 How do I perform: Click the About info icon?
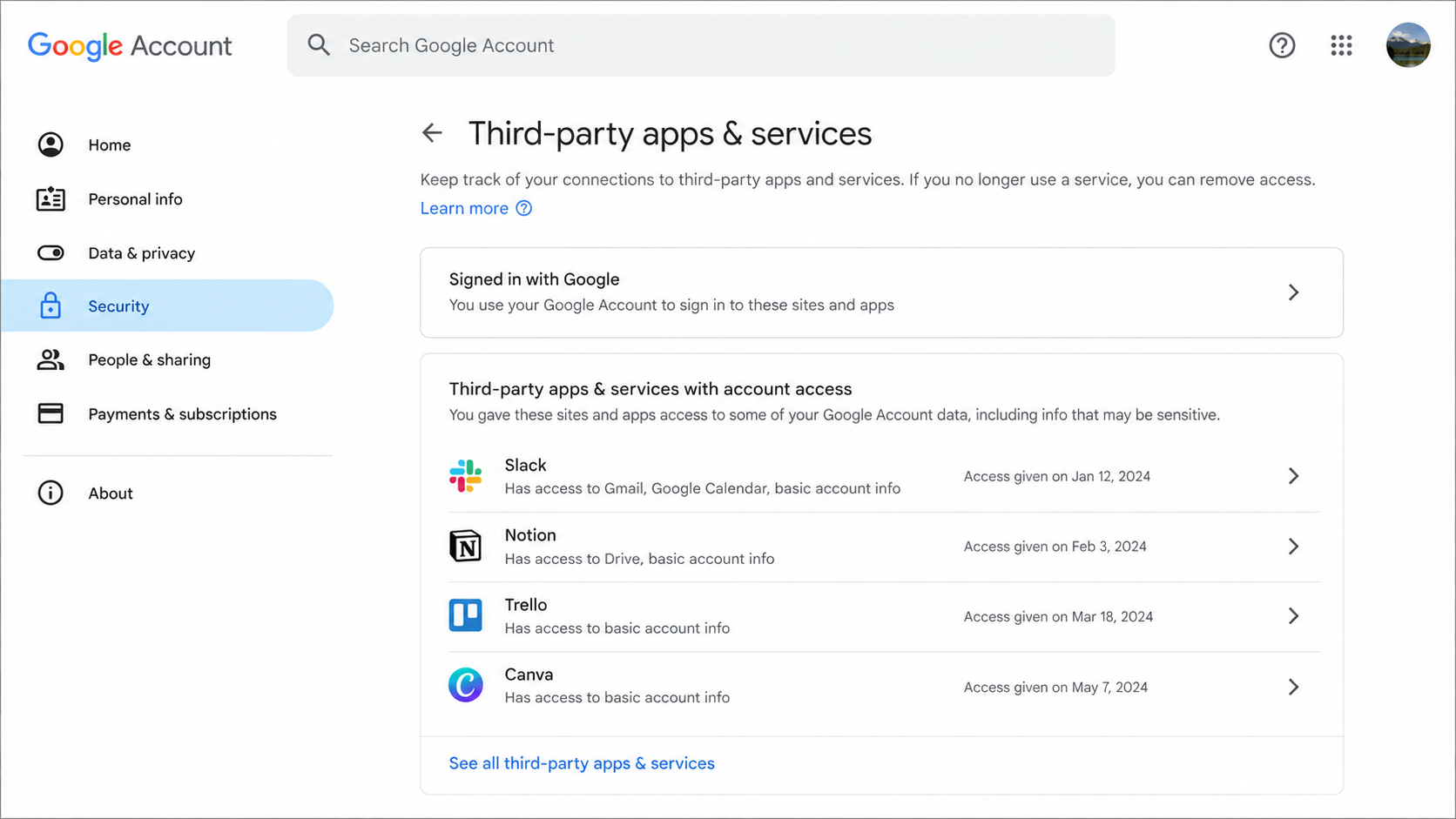[x=51, y=493]
